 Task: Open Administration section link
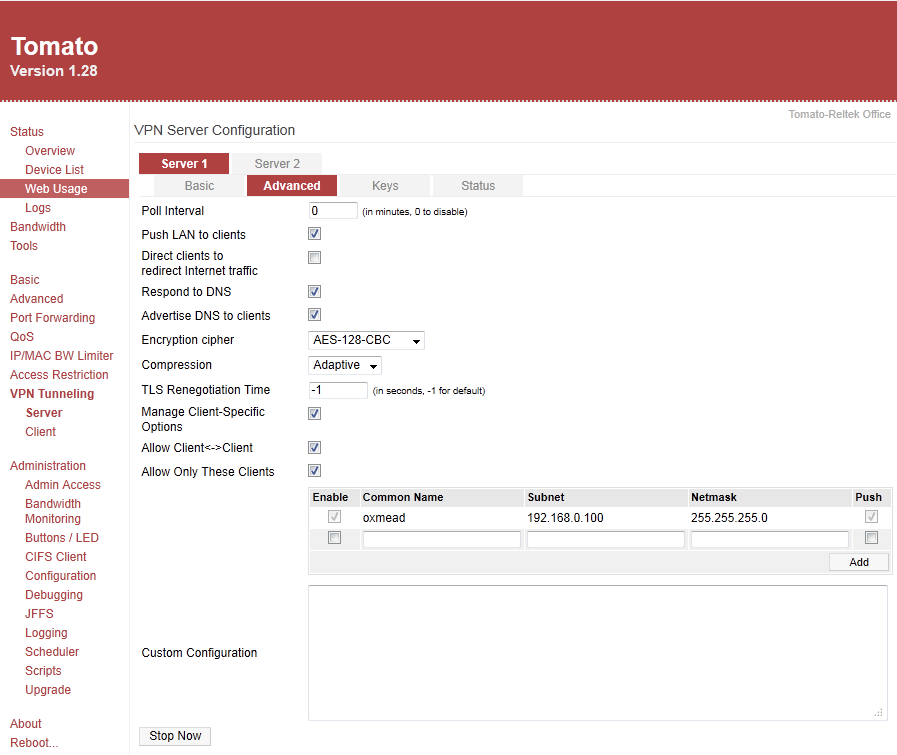48,466
